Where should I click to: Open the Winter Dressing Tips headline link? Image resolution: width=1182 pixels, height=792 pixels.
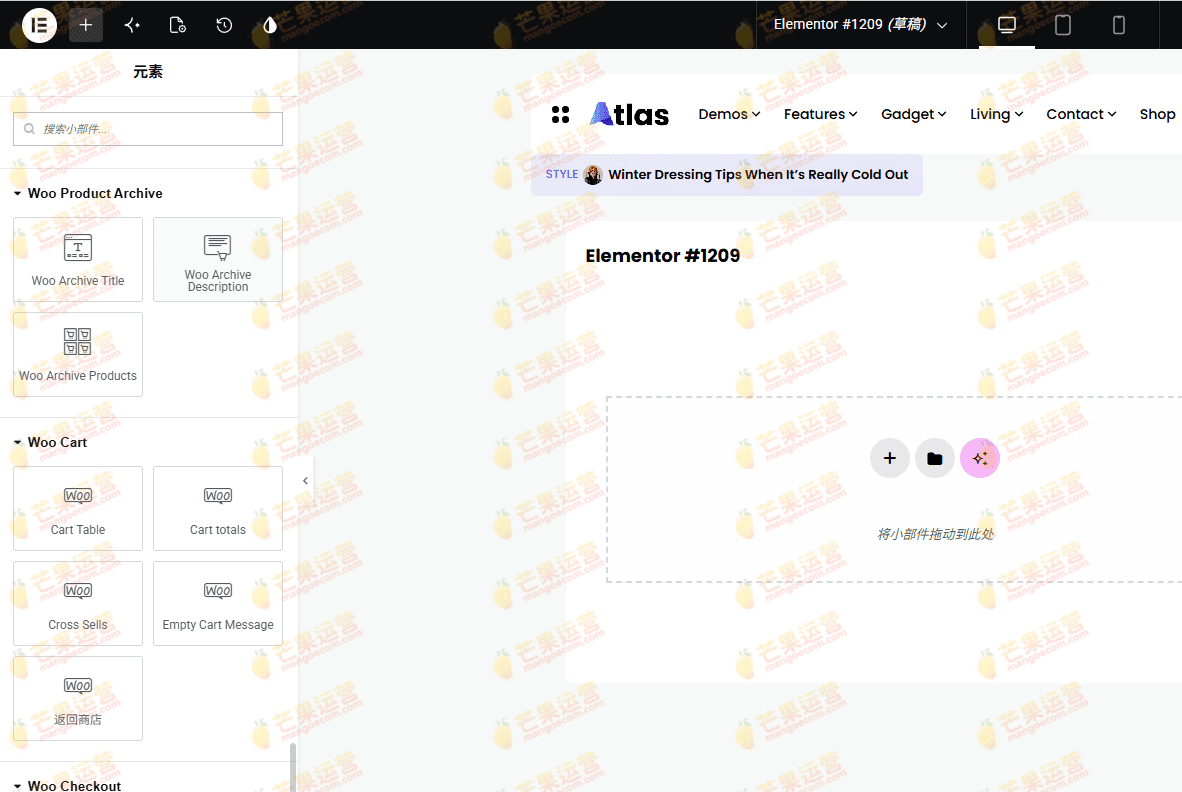pos(758,175)
